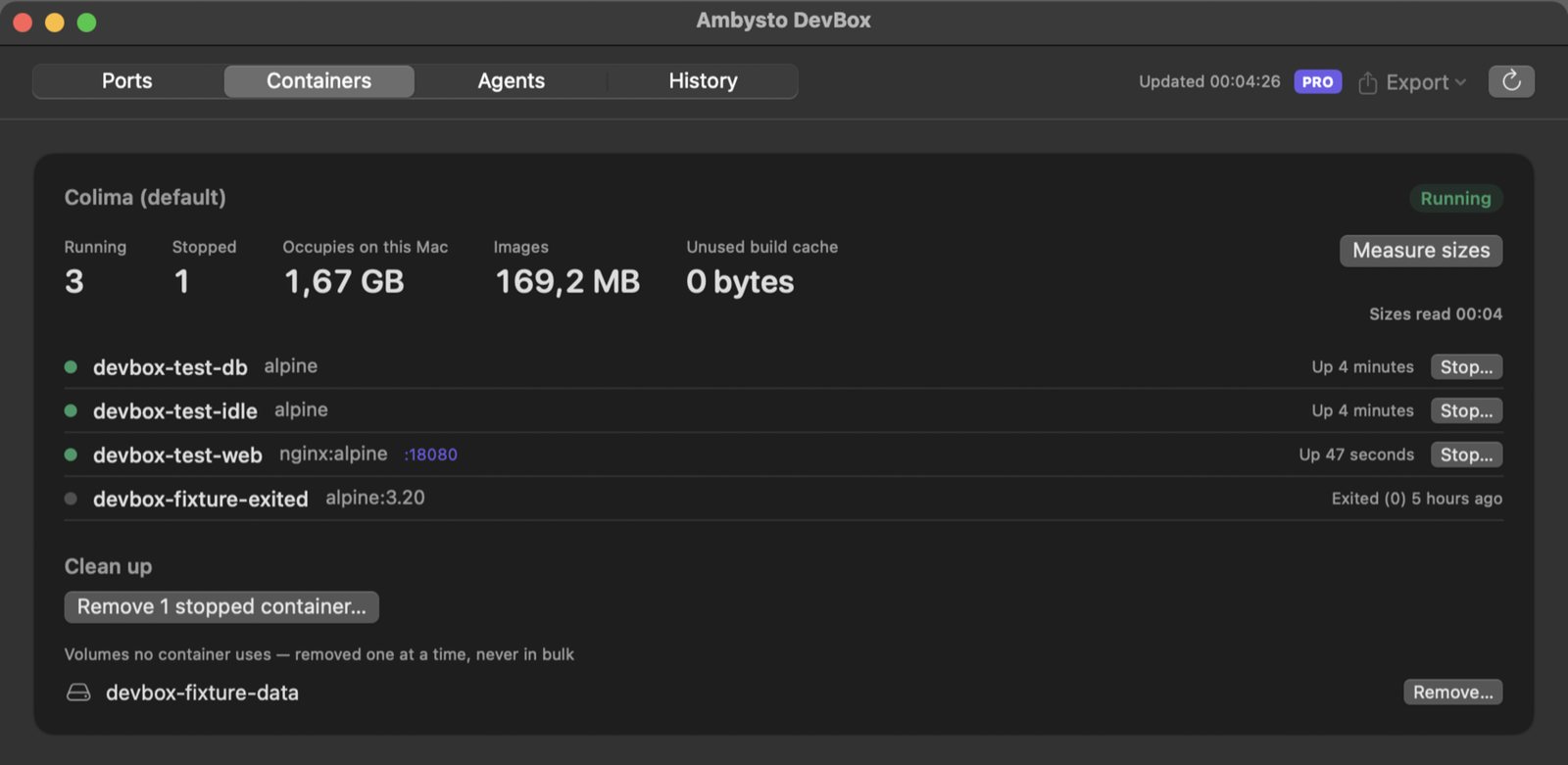
Task: Click the yellow macOS minimize button
Action: (55, 22)
